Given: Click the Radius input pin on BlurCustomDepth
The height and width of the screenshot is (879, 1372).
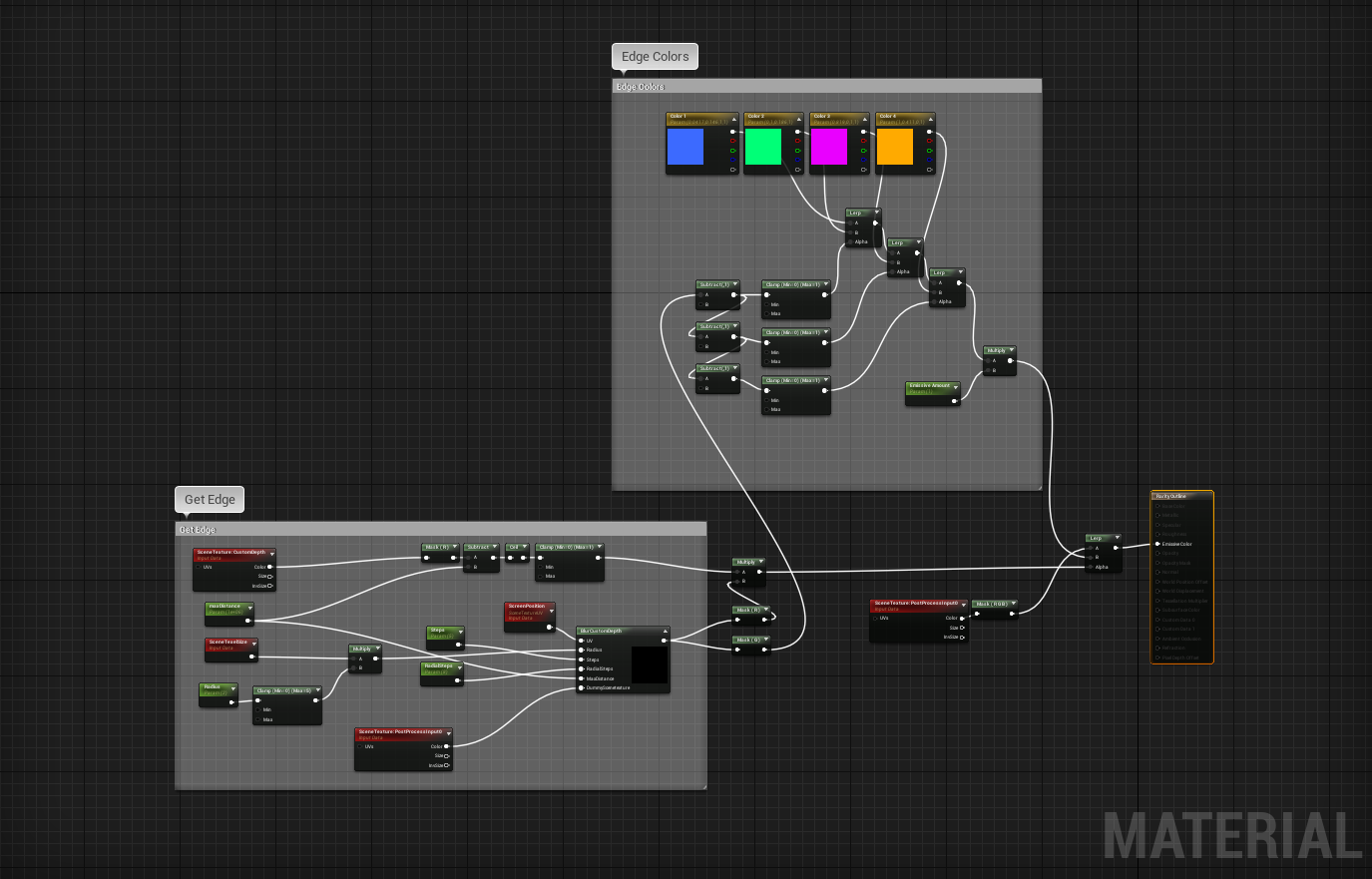Looking at the screenshot, I should coord(581,650).
